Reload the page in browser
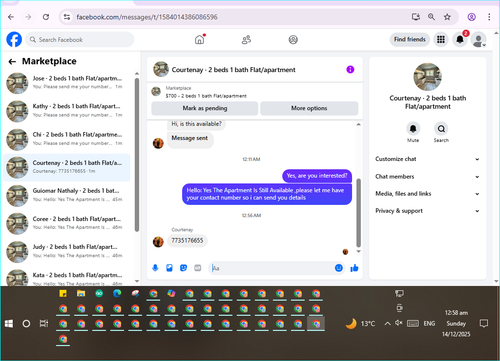 tap(46, 17)
